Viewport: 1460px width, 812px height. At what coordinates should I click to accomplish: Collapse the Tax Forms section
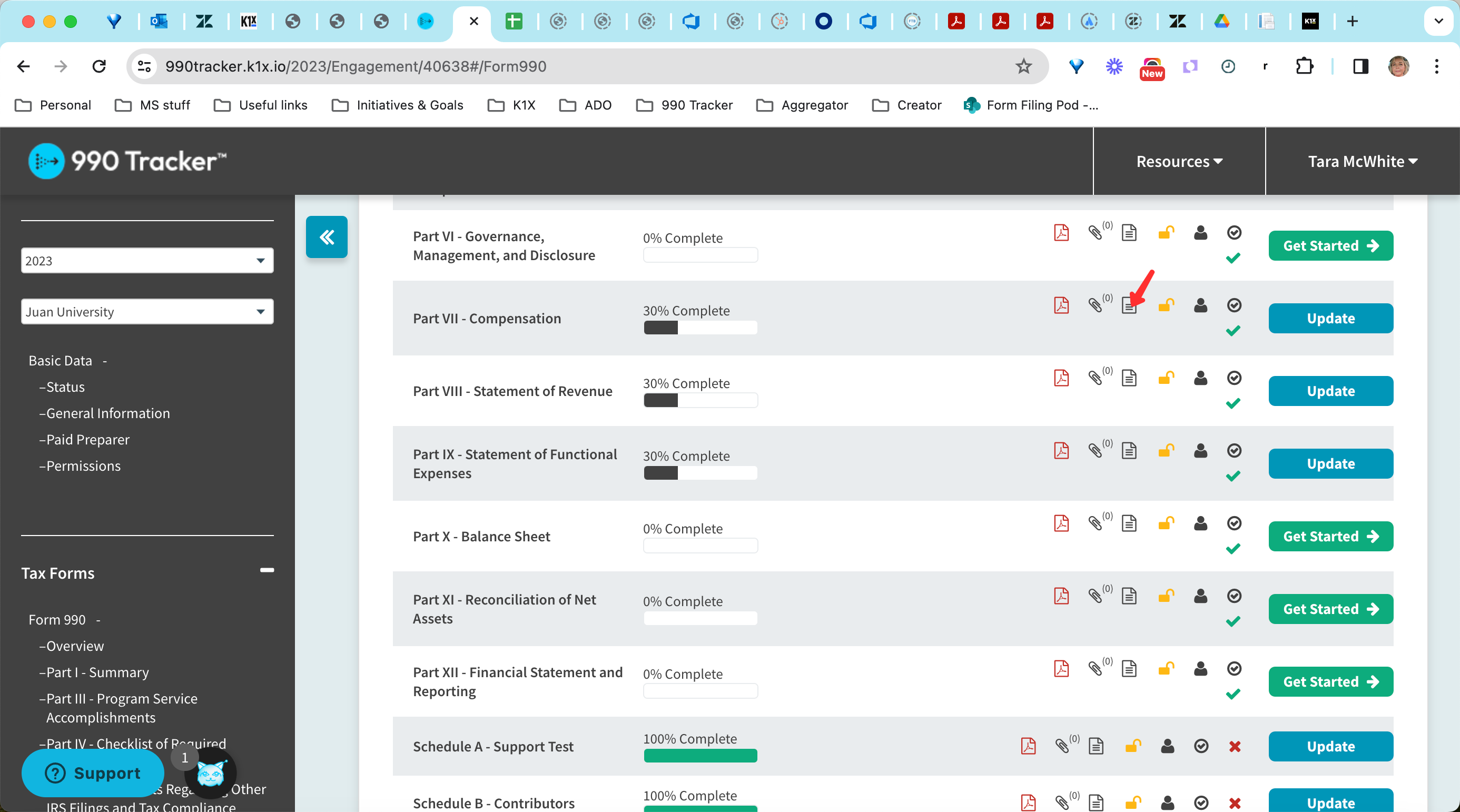(267, 571)
